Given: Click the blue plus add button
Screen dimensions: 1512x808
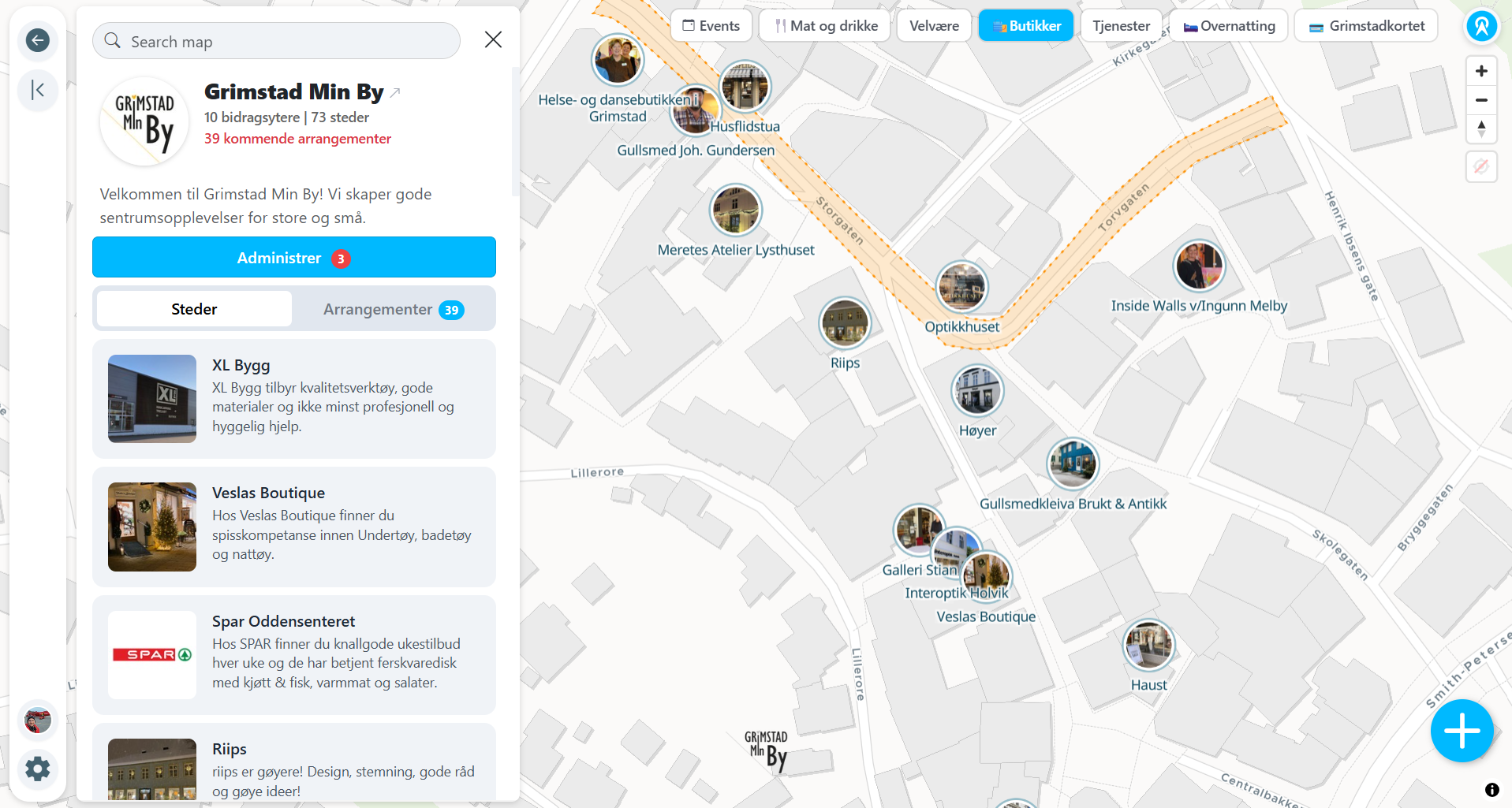Looking at the screenshot, I should point(1462,731).
